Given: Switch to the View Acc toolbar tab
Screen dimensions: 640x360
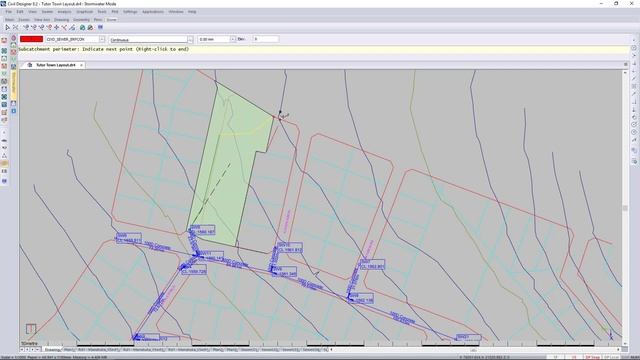Looking at the screenshot, I should pyautogui.click(x=42, y=20).
